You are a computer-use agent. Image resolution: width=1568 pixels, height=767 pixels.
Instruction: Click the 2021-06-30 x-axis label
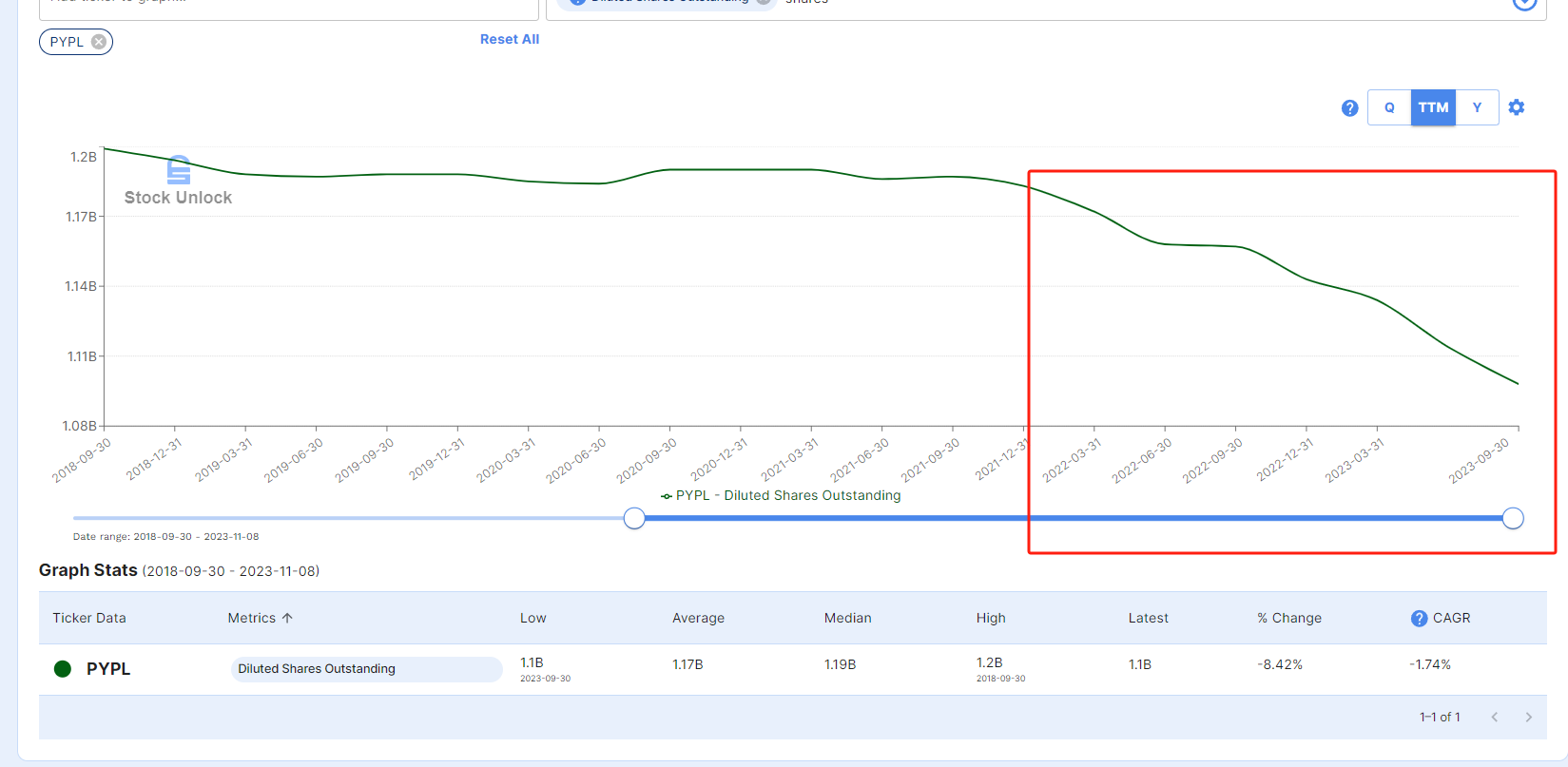[x=860, y=460]
